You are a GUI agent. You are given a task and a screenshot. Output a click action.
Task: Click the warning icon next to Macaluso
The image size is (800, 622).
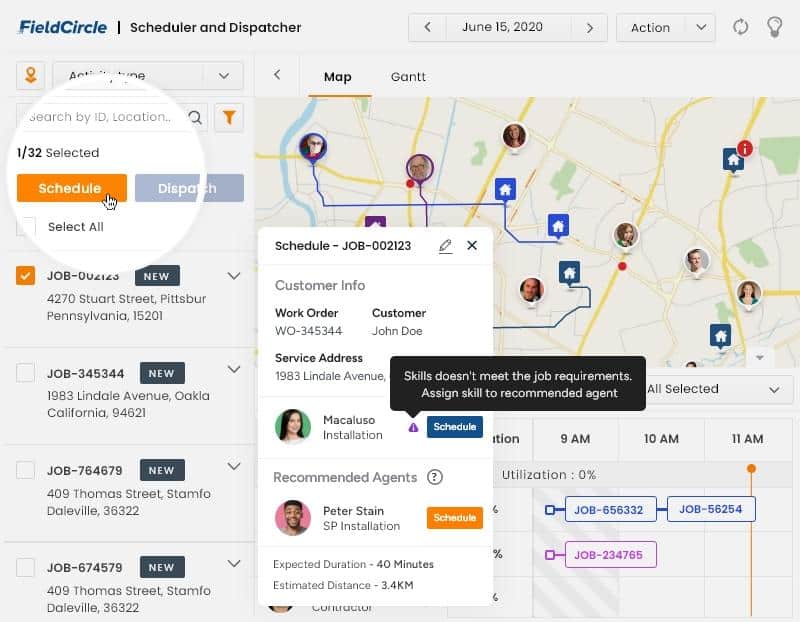(413, 425)
